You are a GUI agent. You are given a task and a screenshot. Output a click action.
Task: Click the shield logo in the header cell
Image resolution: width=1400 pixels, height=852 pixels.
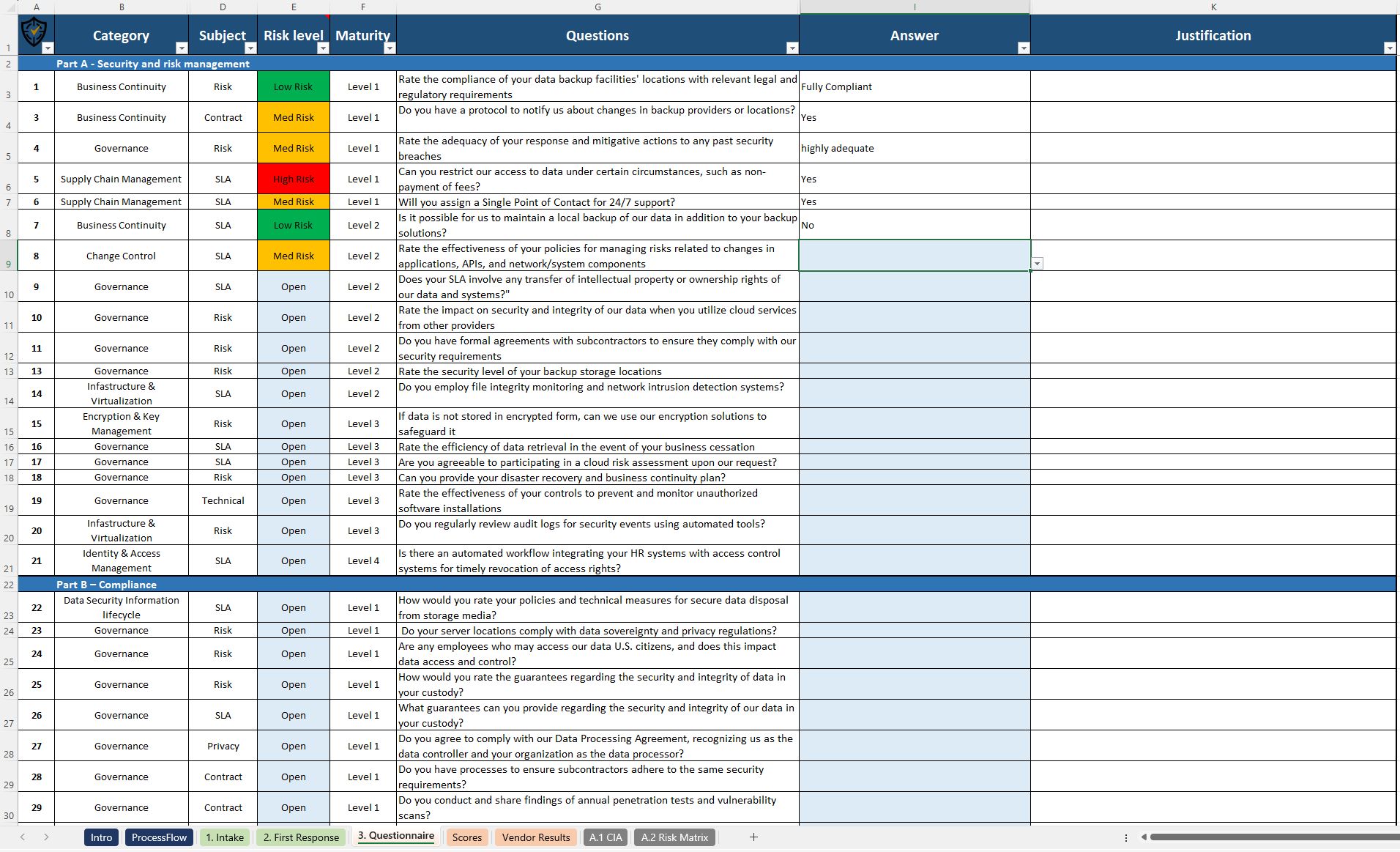pyautogui.click(x=35, y=33)
